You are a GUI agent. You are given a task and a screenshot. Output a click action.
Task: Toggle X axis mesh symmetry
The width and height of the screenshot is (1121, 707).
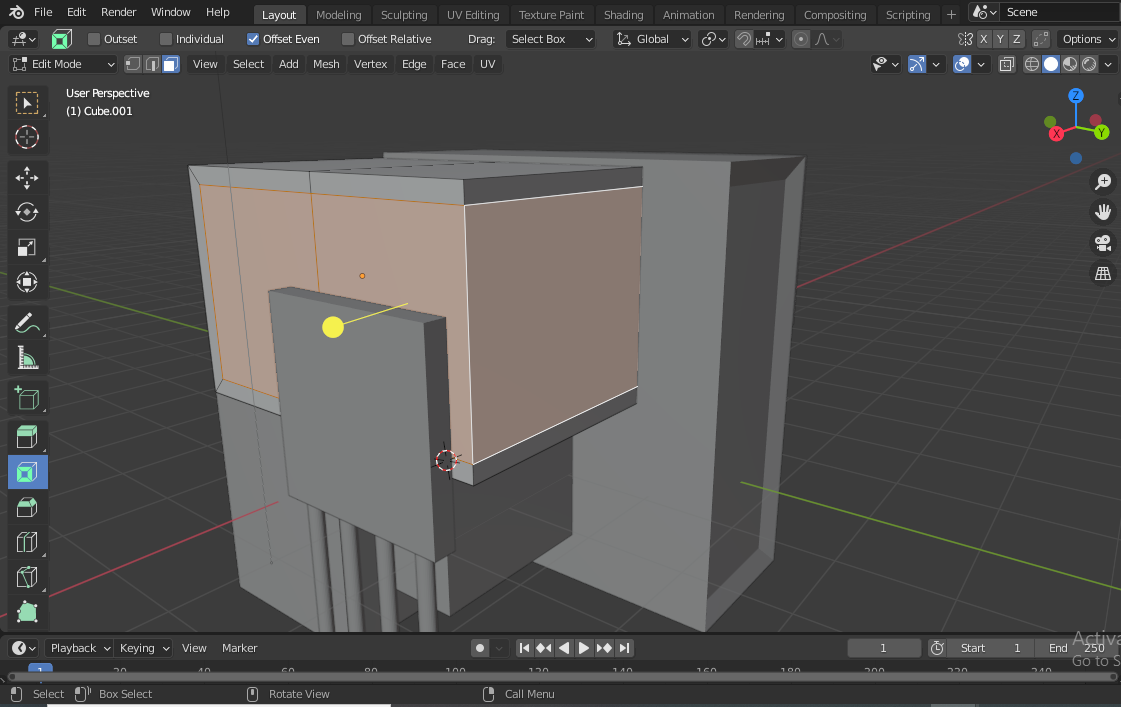coord(984,39)
